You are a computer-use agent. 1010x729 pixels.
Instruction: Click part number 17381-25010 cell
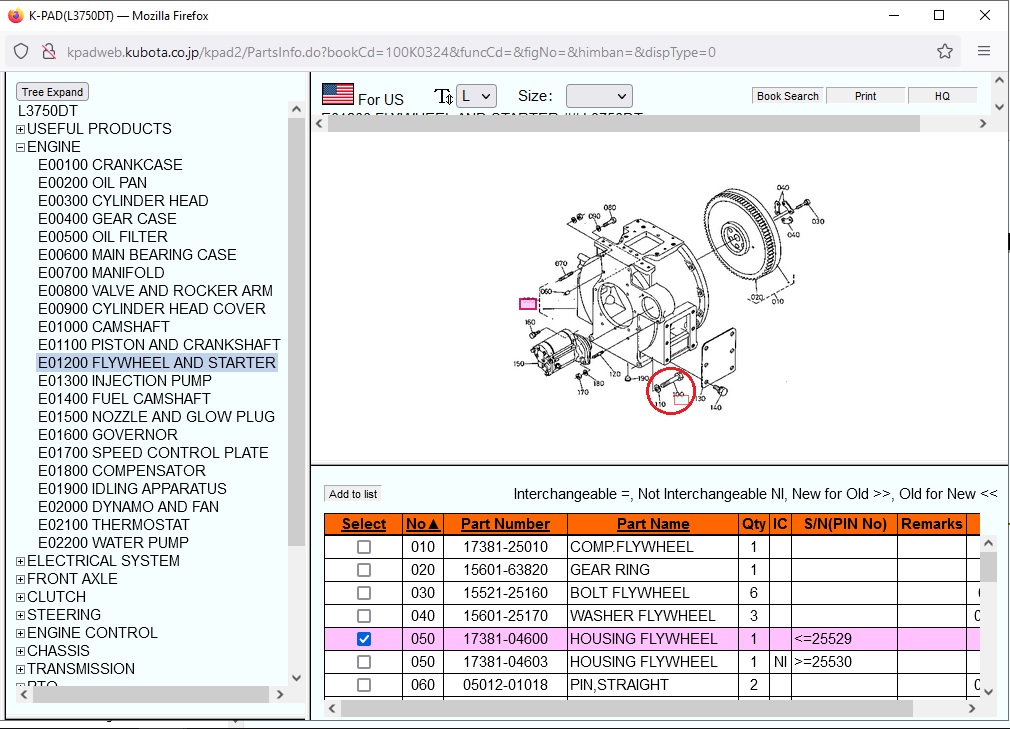(505, 547)
